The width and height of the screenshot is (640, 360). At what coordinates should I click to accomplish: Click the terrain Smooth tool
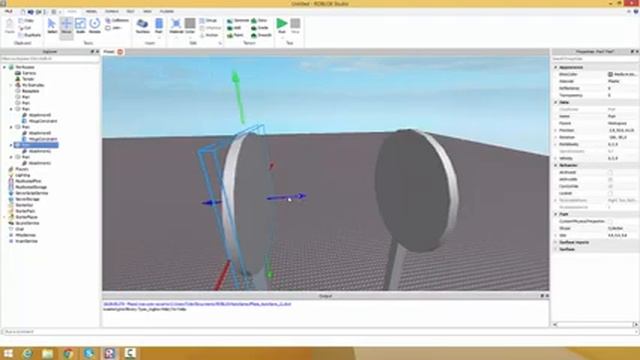pos(262,35)
